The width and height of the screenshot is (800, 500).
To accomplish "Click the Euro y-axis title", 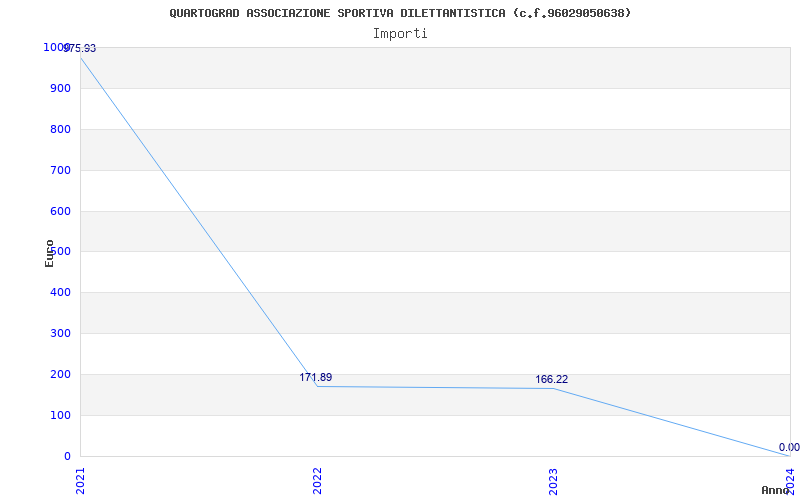I will click(49, 254).
